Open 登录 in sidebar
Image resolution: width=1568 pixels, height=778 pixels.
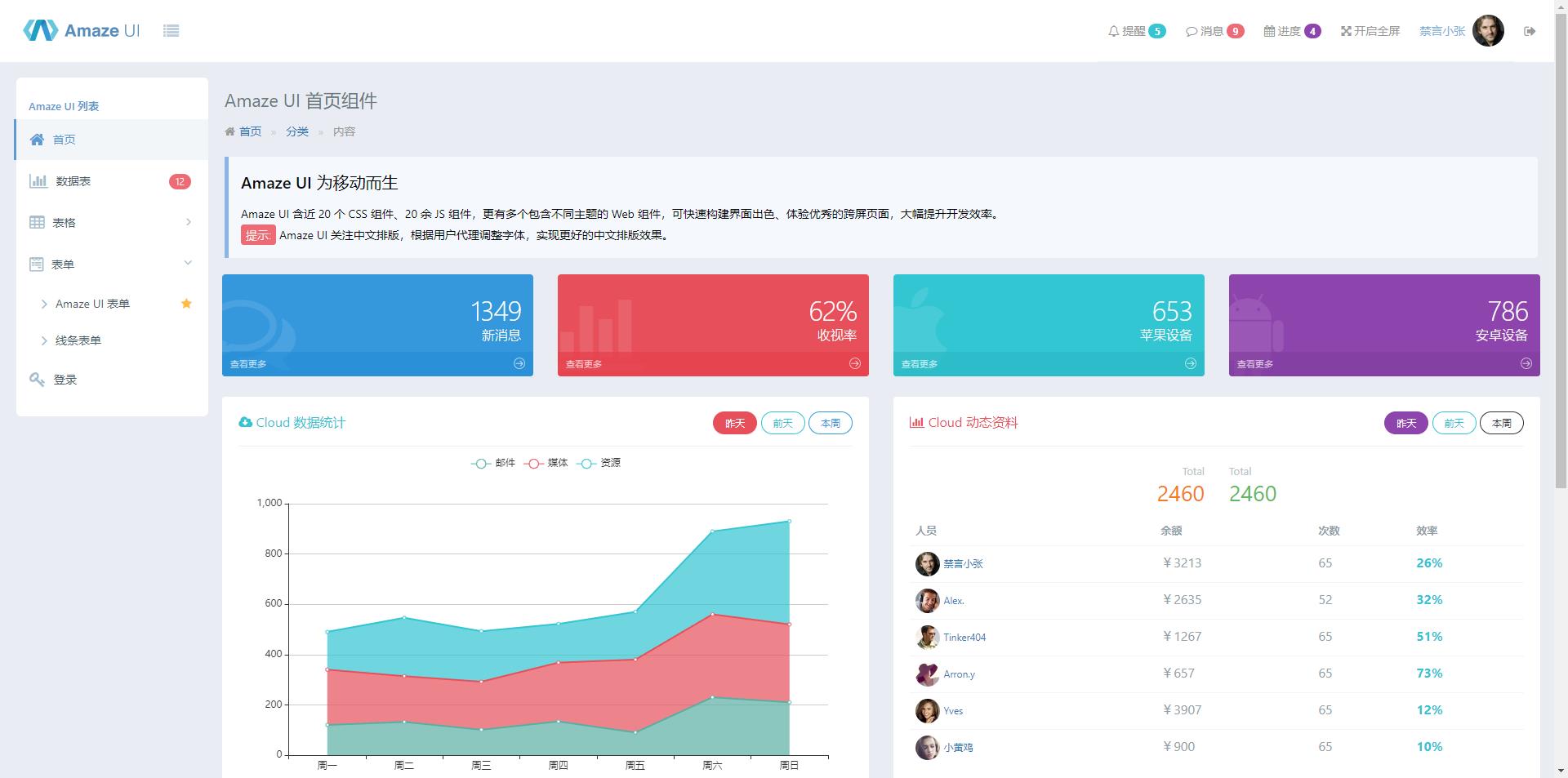pos(112,380)
